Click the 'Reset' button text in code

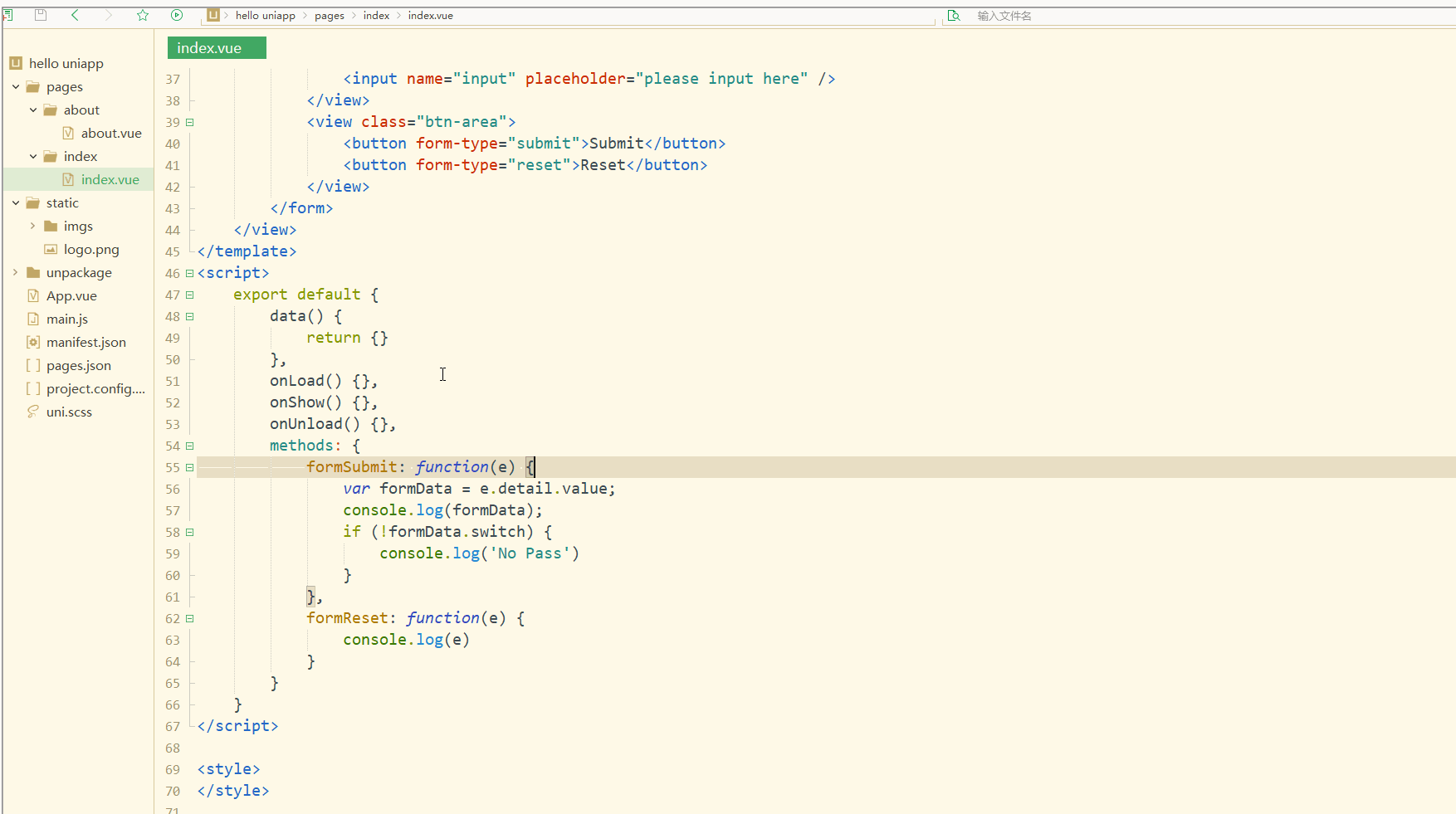[603, 165]
